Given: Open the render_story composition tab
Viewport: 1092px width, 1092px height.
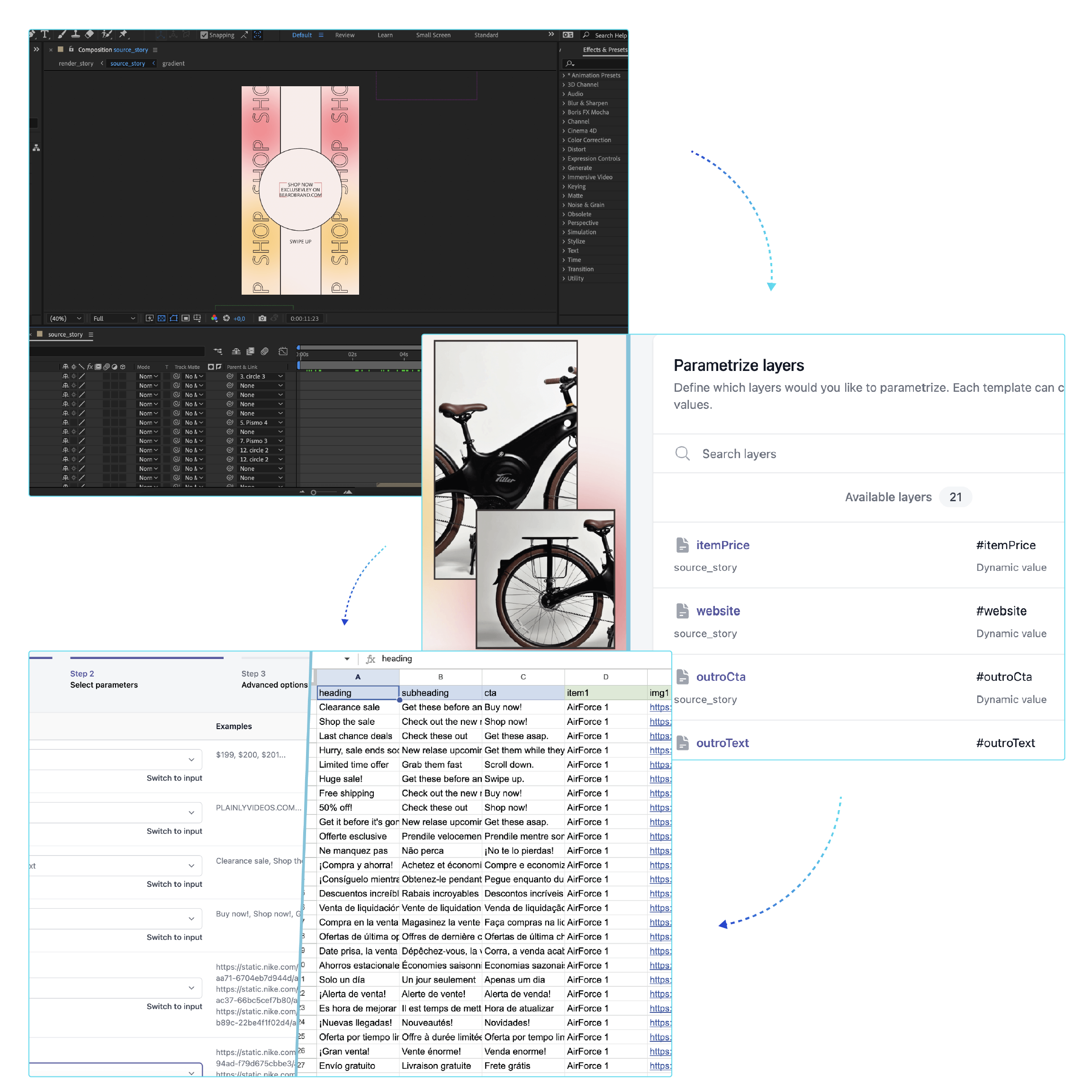Looking at the screenshot, I should 76,63.
